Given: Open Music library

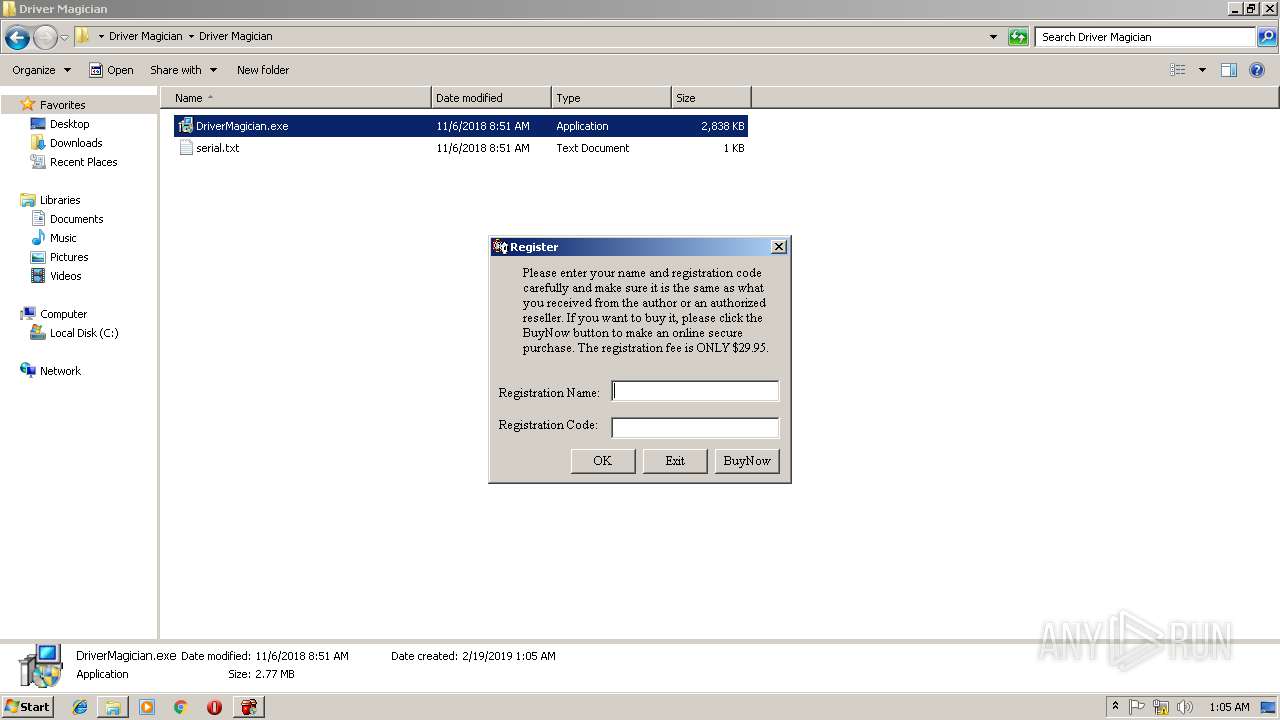Looking at the screenshot, I should (63, 238).
